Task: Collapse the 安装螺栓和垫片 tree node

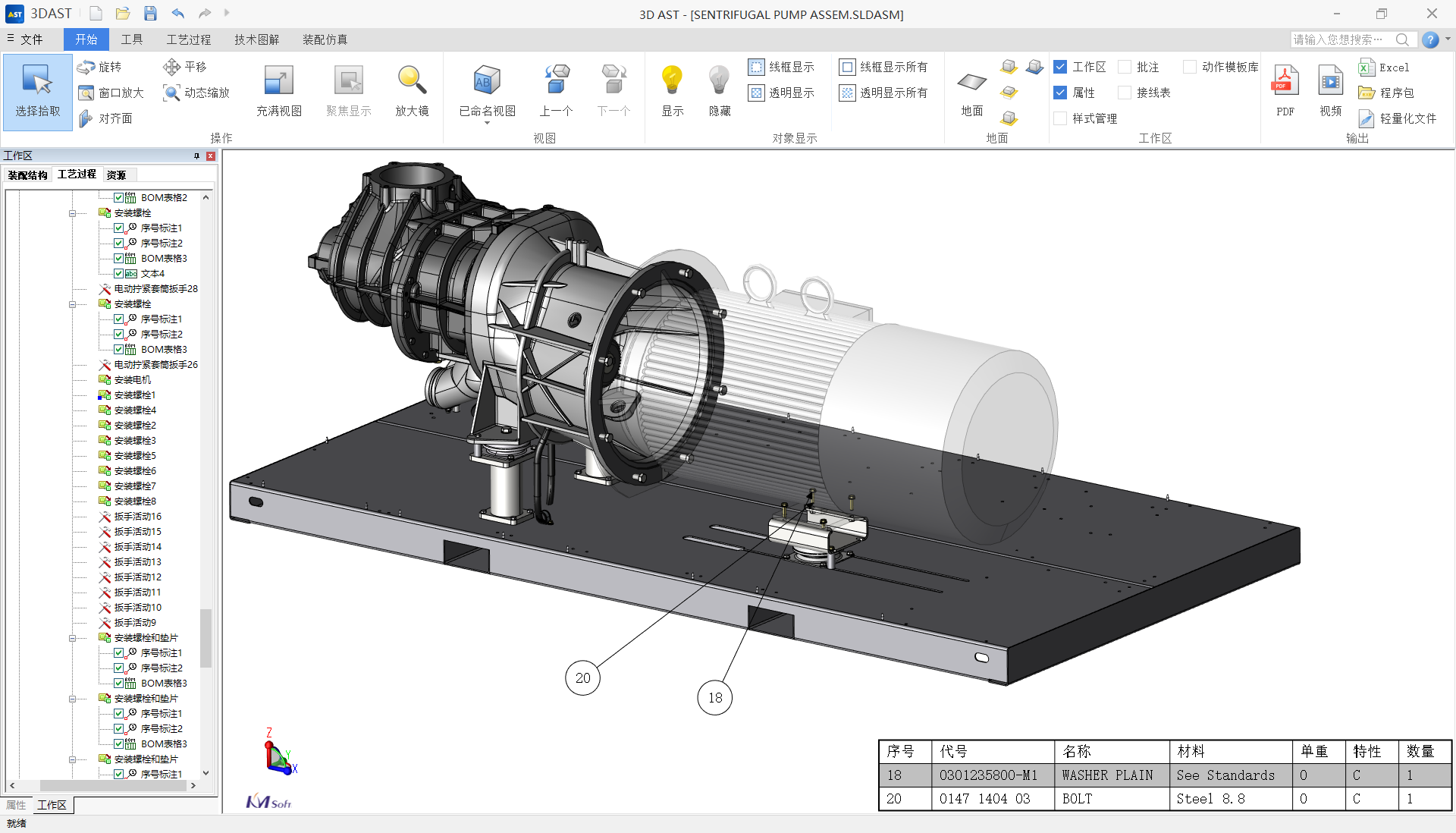Action: tap(73, 638)
